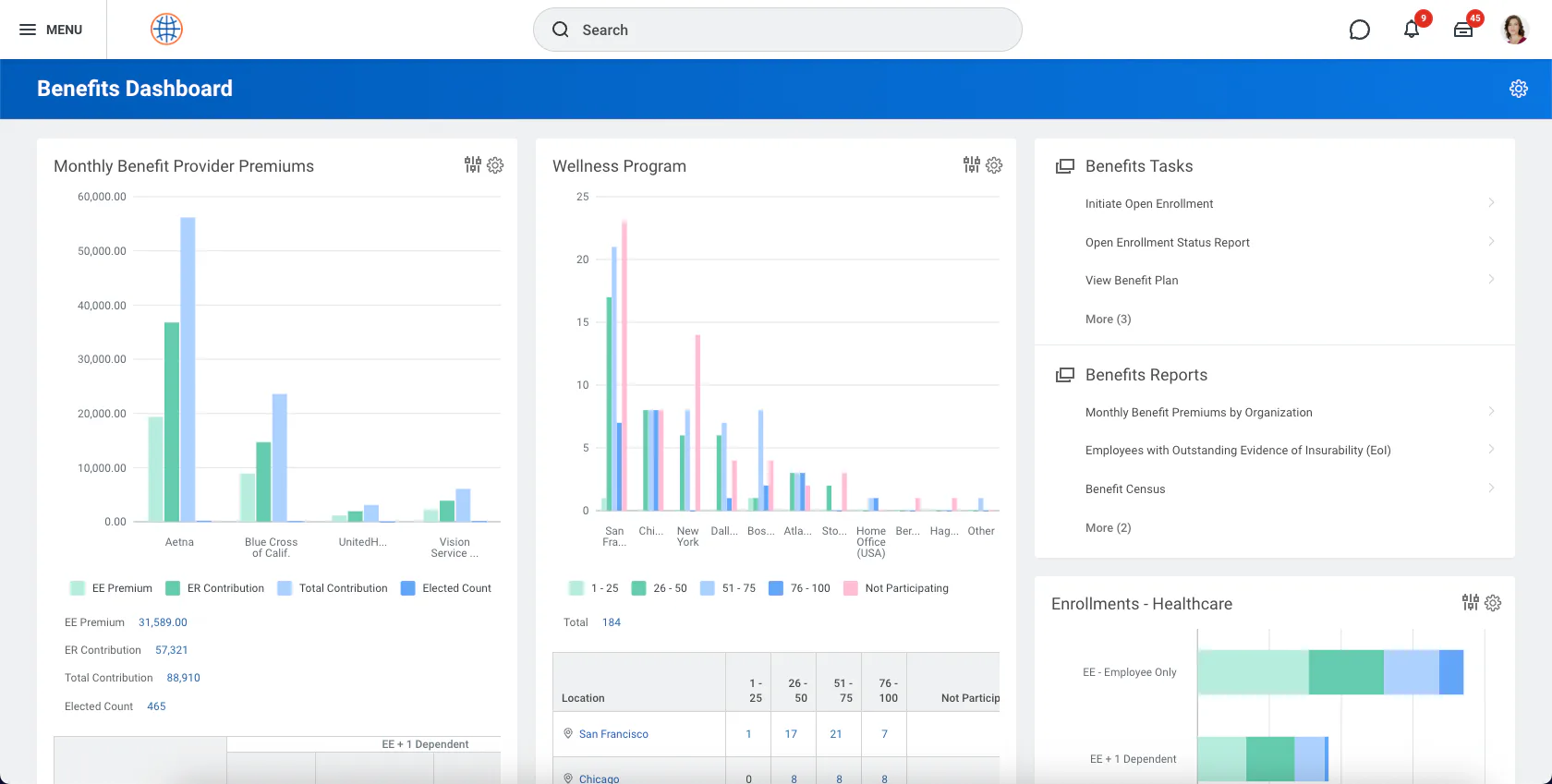The image size is (1552, 784).
Task: Open the chat messages icon
Action: 1359,30
